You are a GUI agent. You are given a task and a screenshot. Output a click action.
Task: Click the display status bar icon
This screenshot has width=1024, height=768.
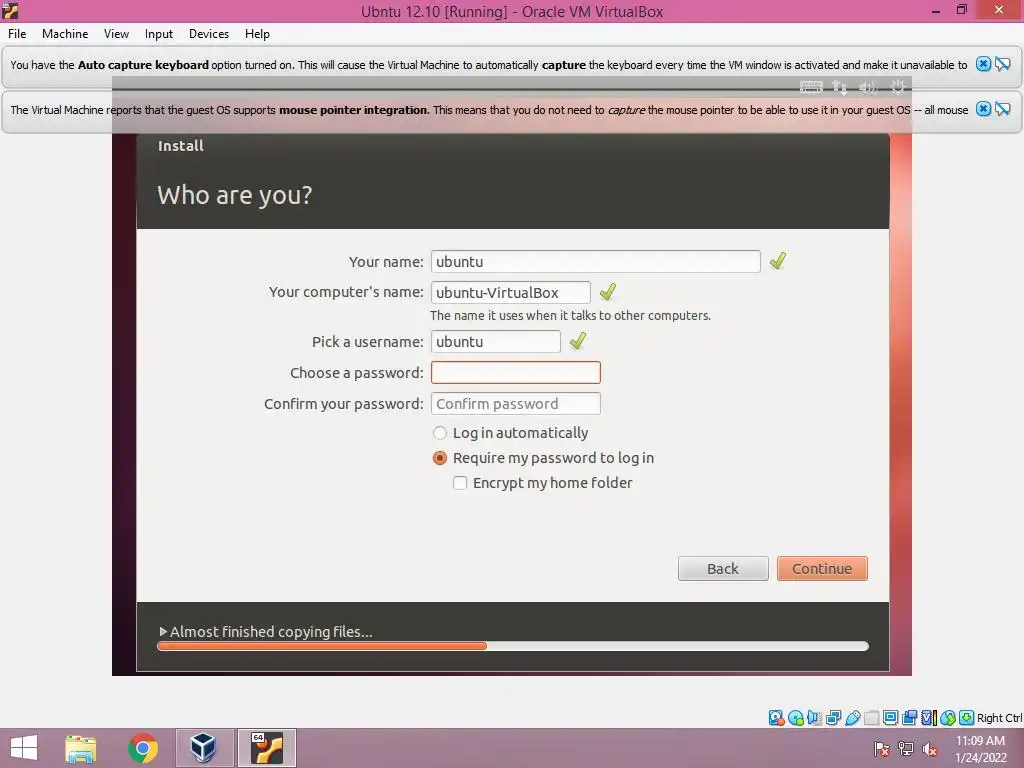tap(890, 718)
